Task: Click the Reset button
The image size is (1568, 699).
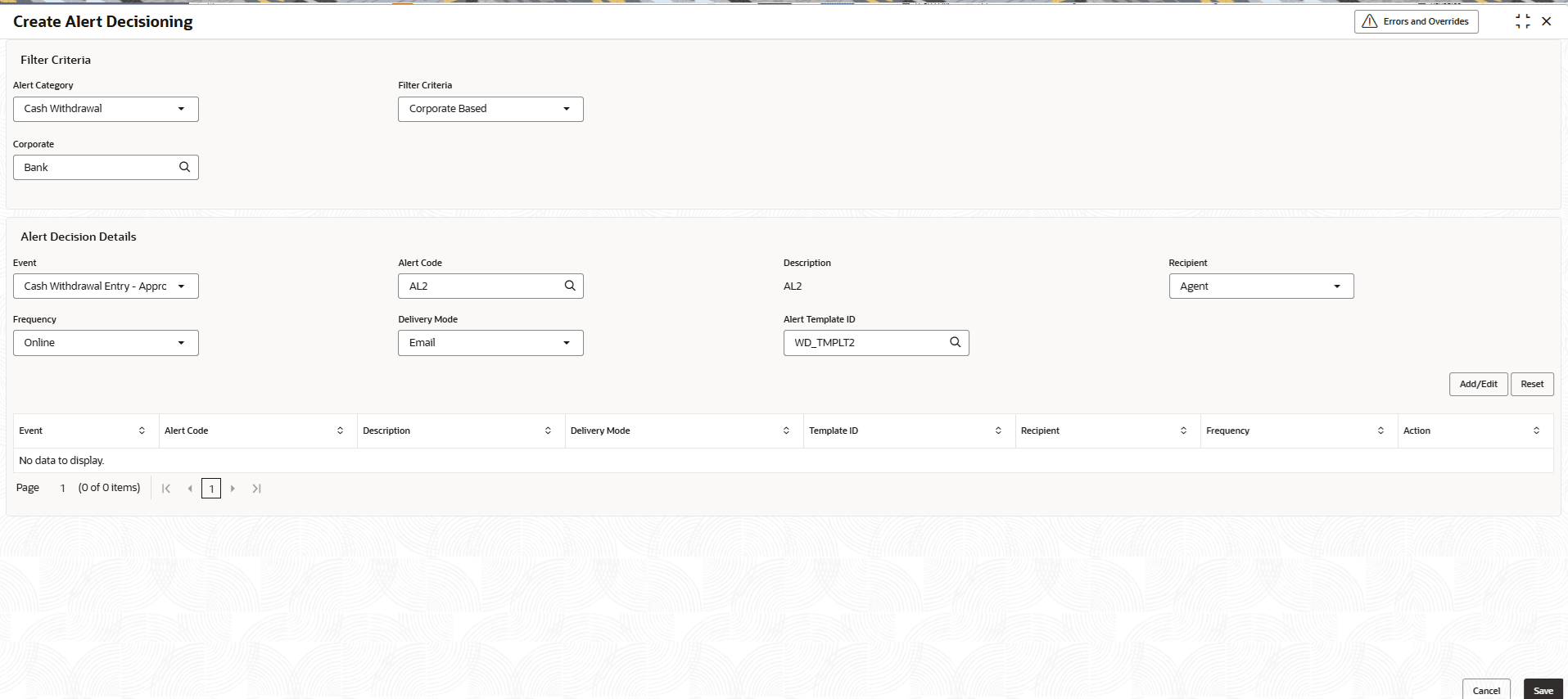Action: pyautogui.click(x=1532, y=384)
